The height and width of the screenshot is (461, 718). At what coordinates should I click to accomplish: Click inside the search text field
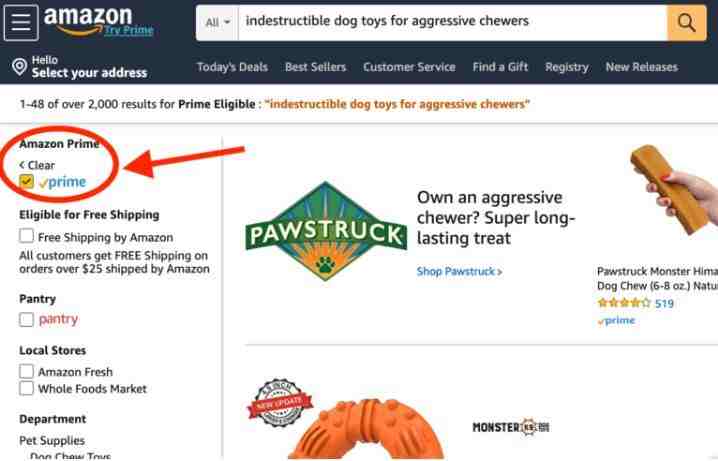[452, 22]
